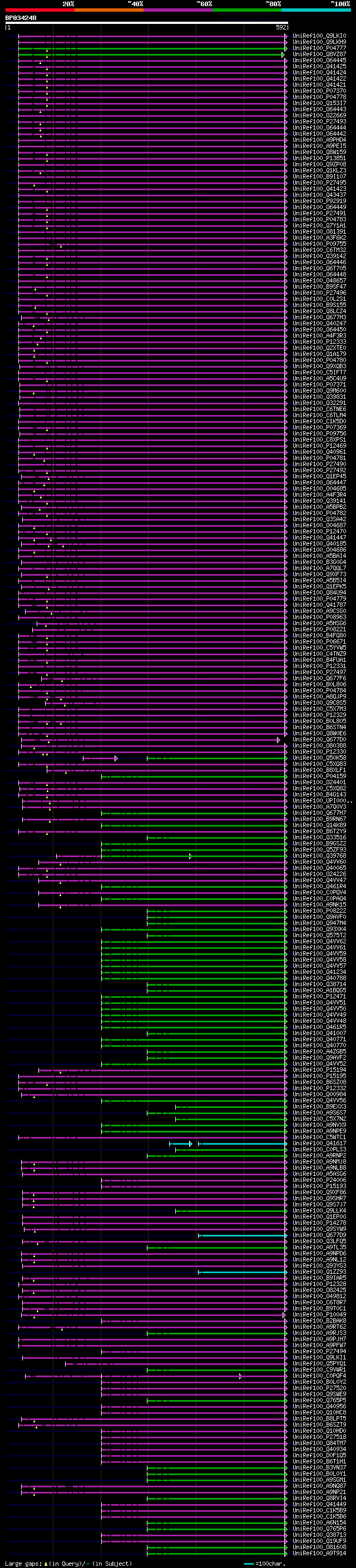Select hit UniRef100_Q575T2
356x1568 pixels.
pos(319,936)
